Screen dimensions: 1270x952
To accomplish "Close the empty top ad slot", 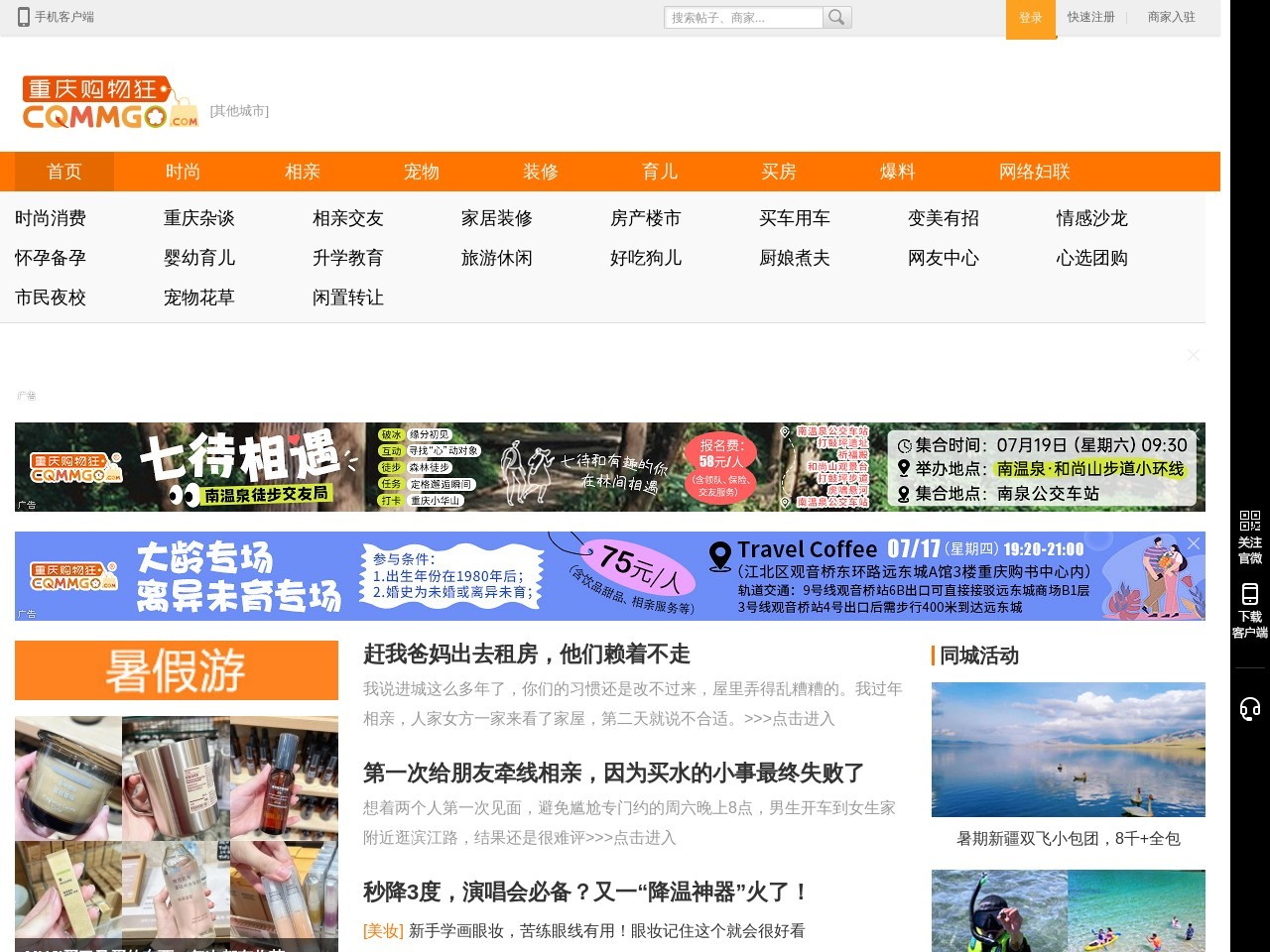I will point(1194,355).
